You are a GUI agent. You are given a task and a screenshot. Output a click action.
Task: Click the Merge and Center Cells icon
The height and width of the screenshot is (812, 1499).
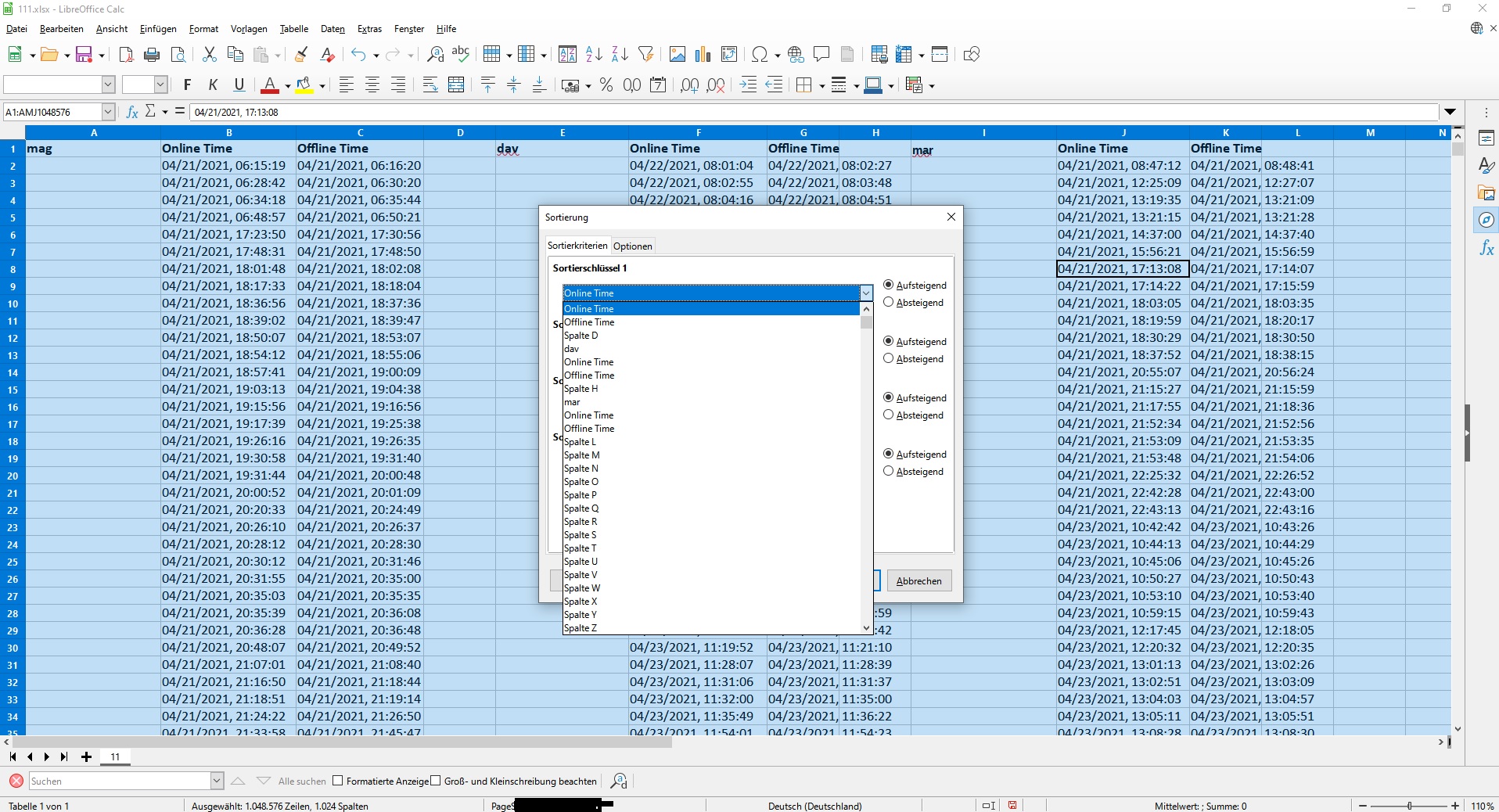click(456, 85)
